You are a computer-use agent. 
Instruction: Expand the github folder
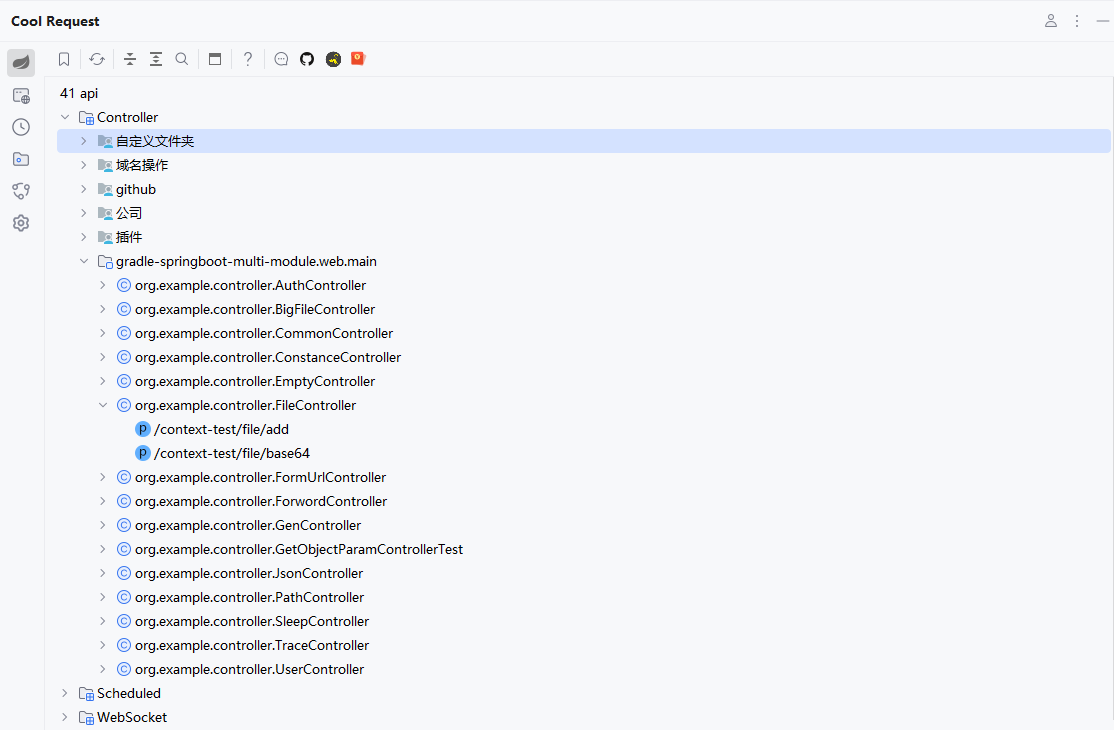click(84, 189)
